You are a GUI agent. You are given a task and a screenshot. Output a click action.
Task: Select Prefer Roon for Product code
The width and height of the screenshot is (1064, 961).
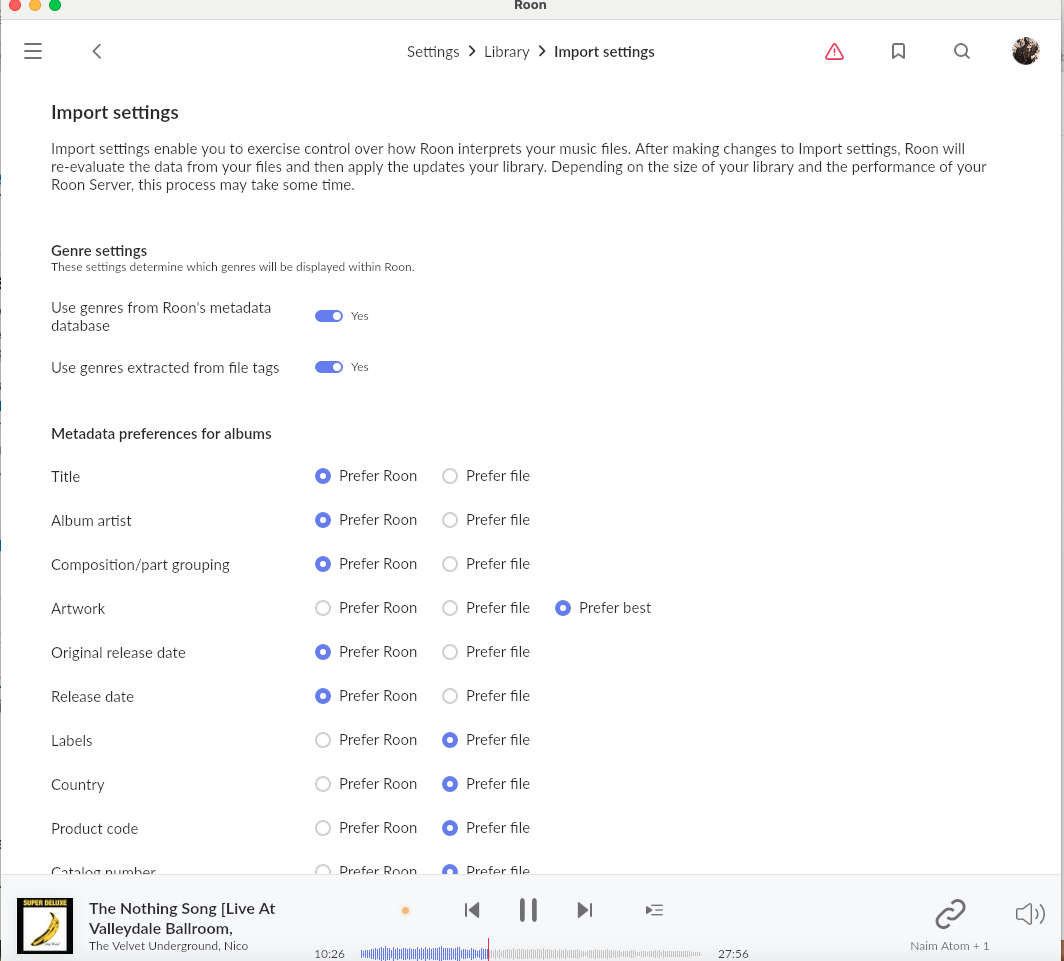(x=323, y=828)
